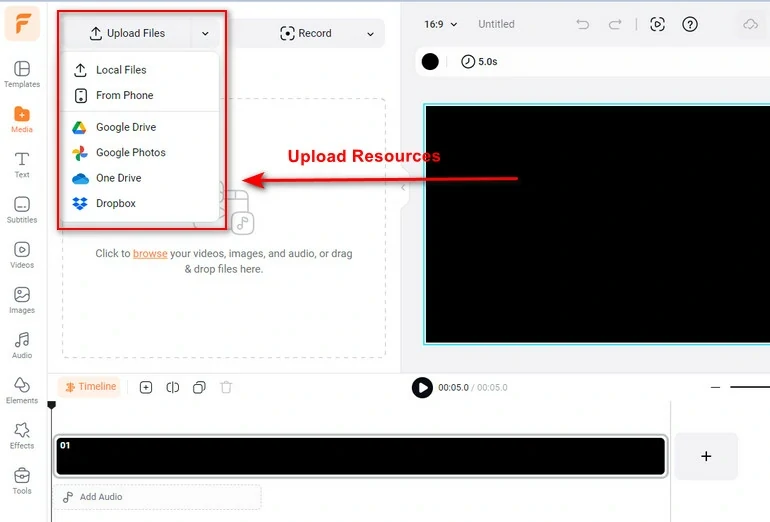Click the split clip icon
The width and height of the screenshot is (770, 522).
click(172, 387)
